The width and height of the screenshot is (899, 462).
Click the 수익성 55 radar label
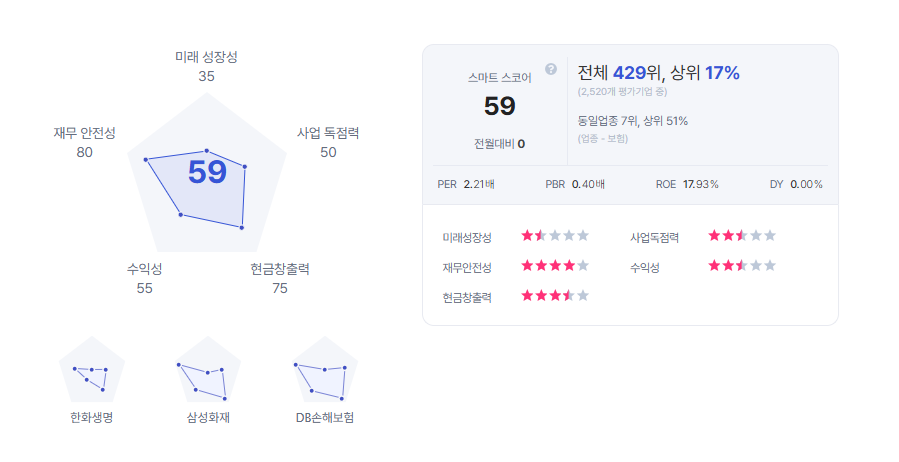(144, 278)
